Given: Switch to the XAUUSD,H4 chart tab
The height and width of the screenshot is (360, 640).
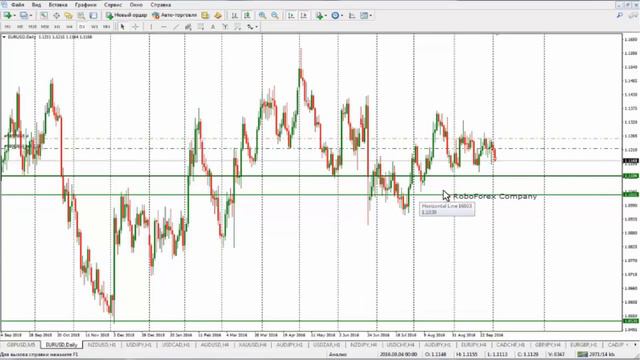Looking at the screenshot, I should 253,345.
